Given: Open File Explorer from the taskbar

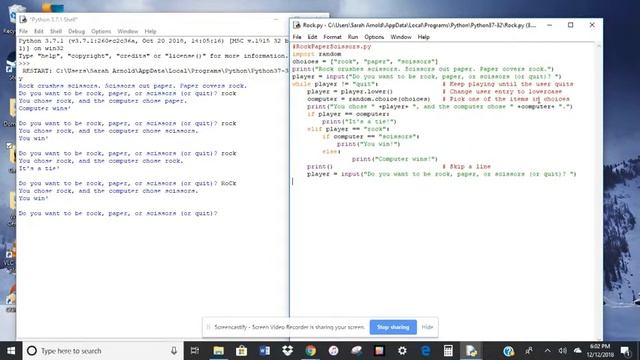Looking at the screenshot, I should tap(218, 351).
